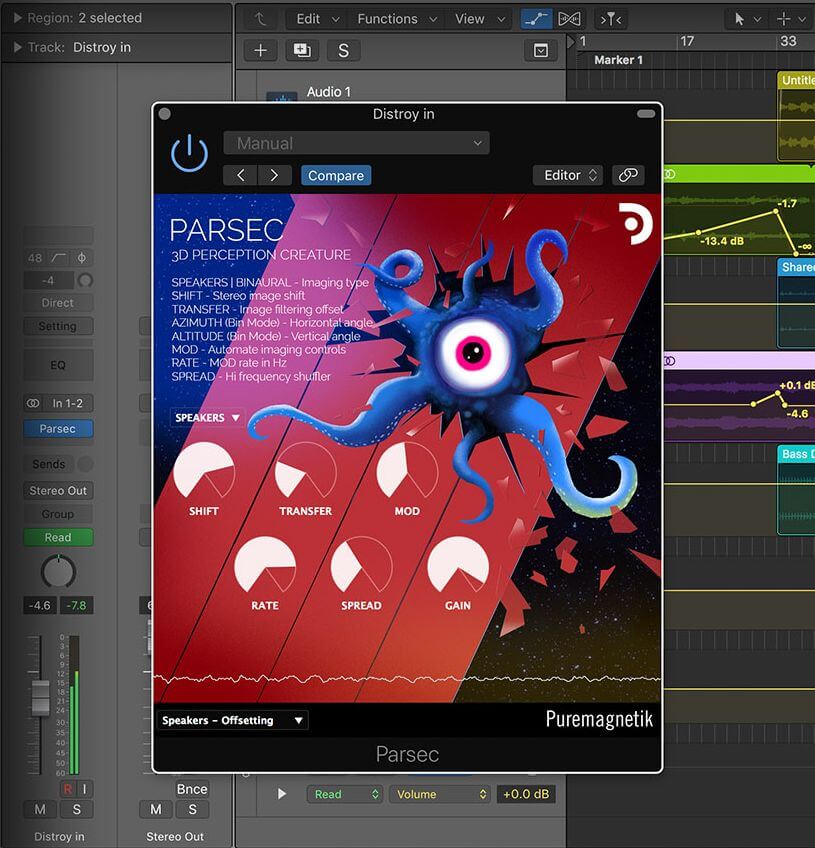Click the Sends slot
This screenshot has width=815, height=848.
(49, 464)
